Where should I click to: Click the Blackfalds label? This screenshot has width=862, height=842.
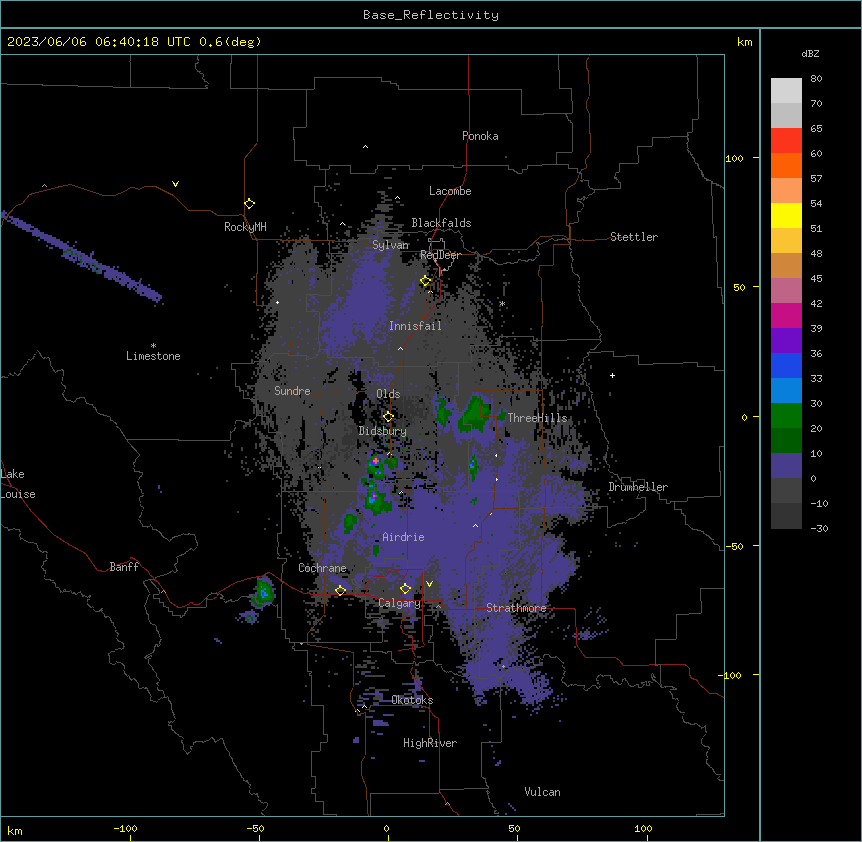[441, 223]
